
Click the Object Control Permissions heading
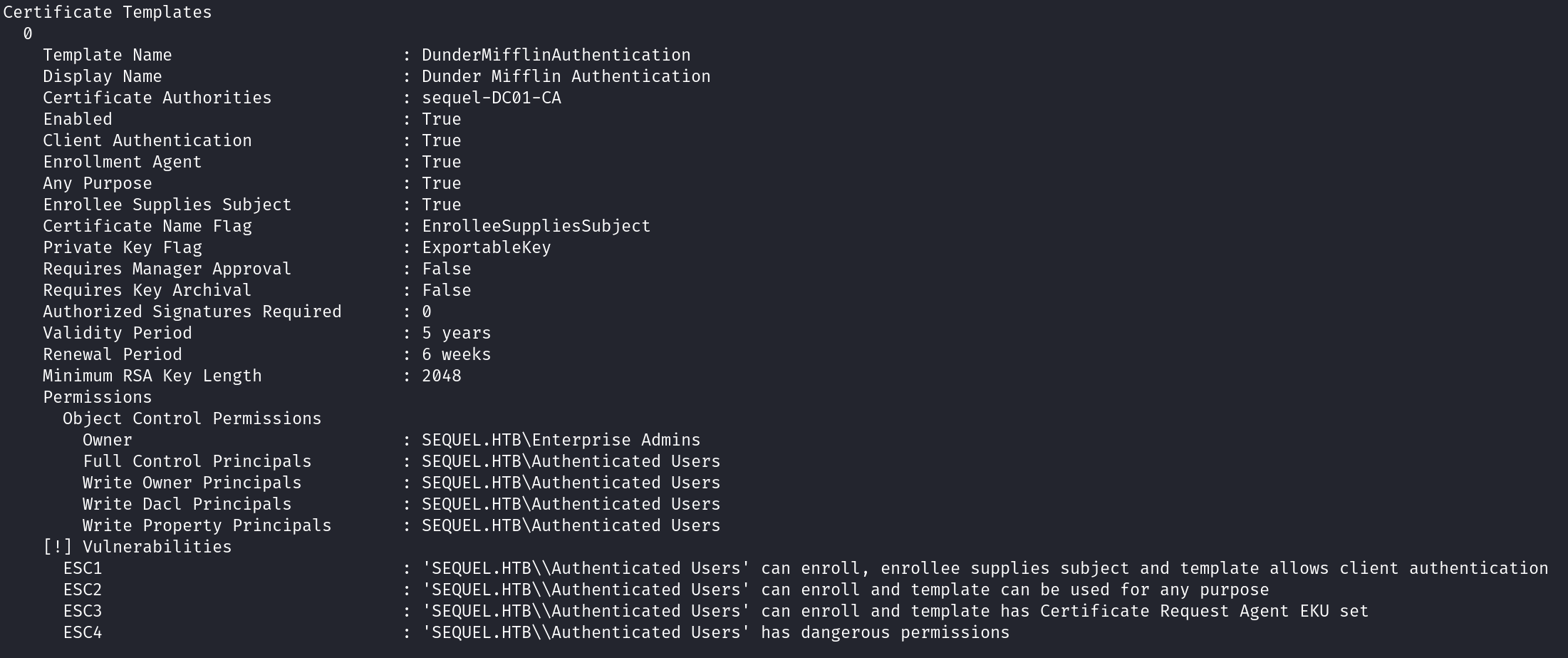point(192,418)
